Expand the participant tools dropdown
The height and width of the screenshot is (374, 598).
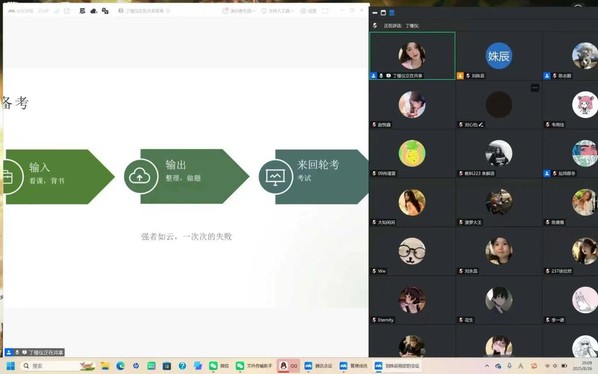277,11
